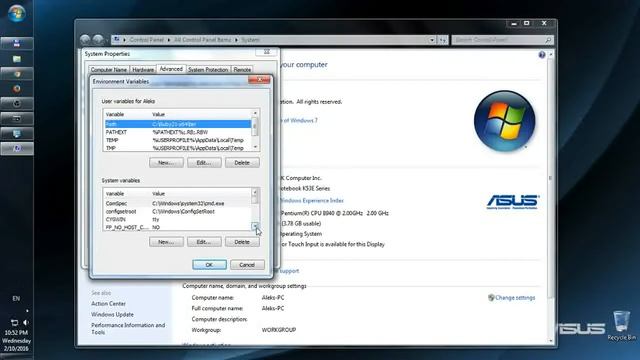Click Value column header in system variables
Viewport: 640px width, 360px height.
pos(201,193)
